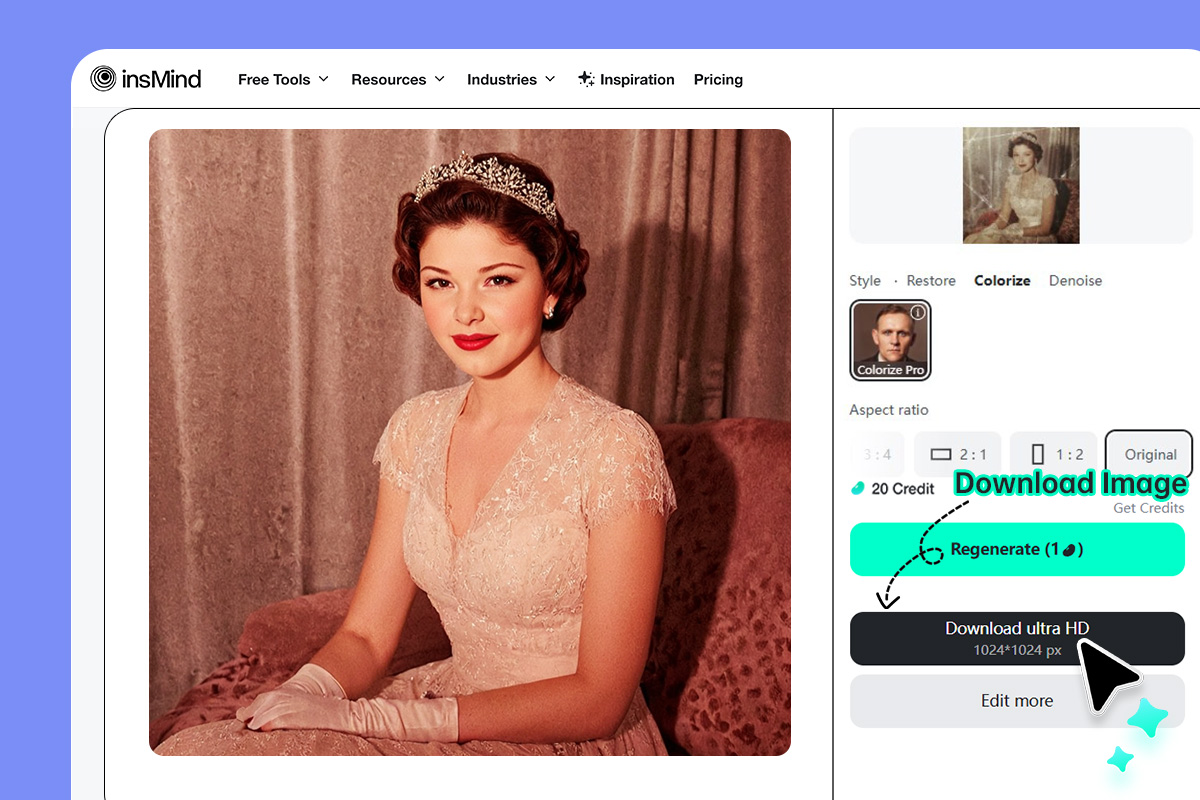The width and height of the screenshot is (1200, 800).
Task: Click the info icon on Colorize Pro
Action: tap(918, 313)
